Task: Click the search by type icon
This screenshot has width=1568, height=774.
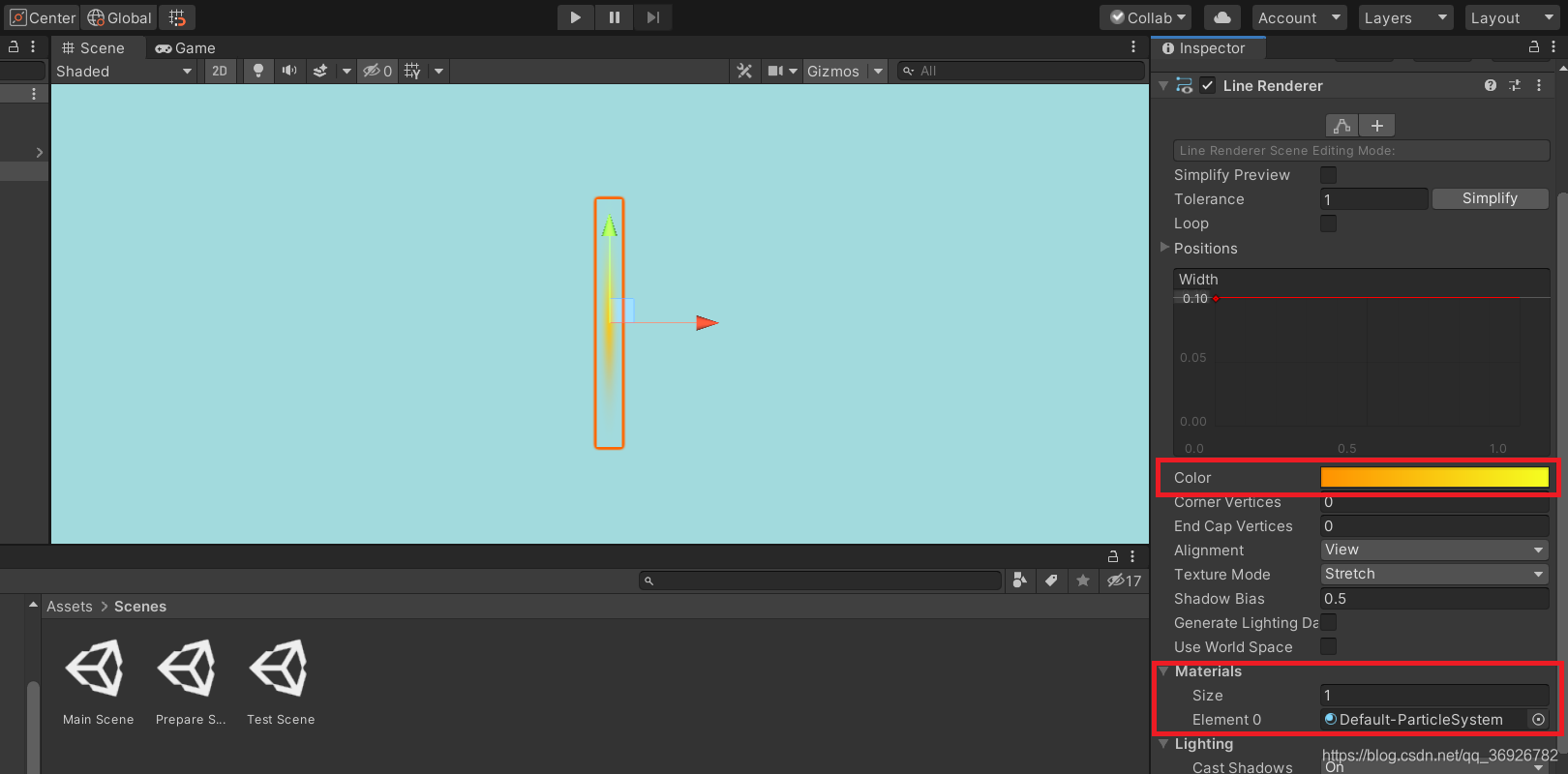Action: tap(1019, 580)
